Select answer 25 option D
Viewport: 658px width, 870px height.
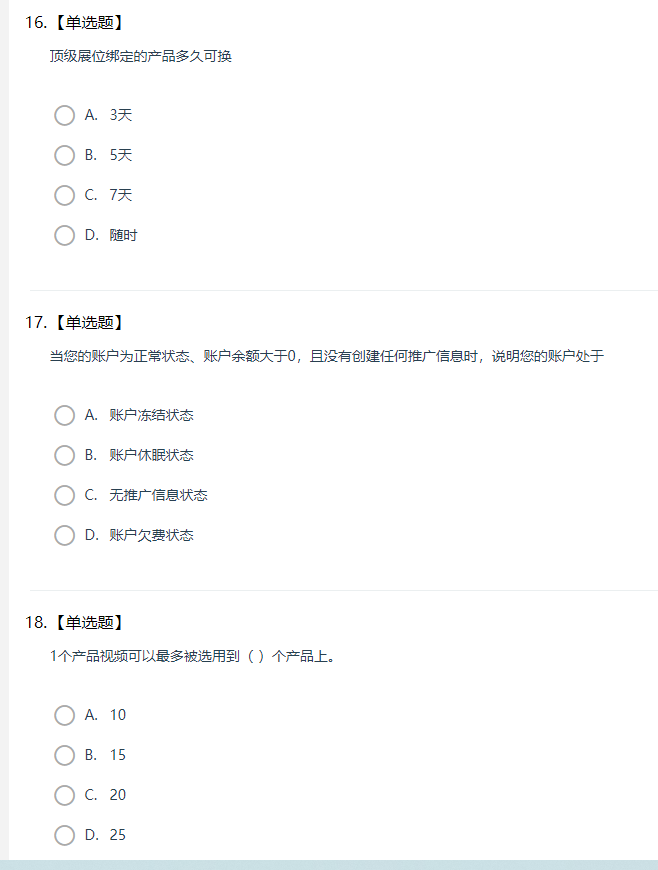pyautogui.click(x=64, y=835)
